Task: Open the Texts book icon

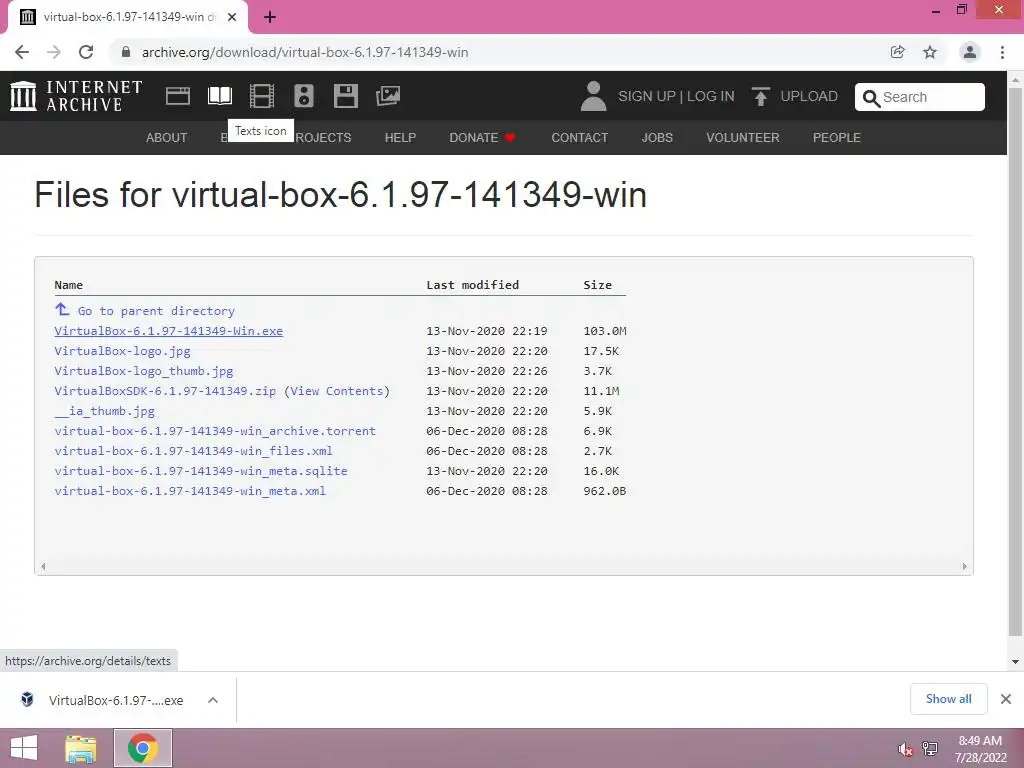Action: click(219, 96)
